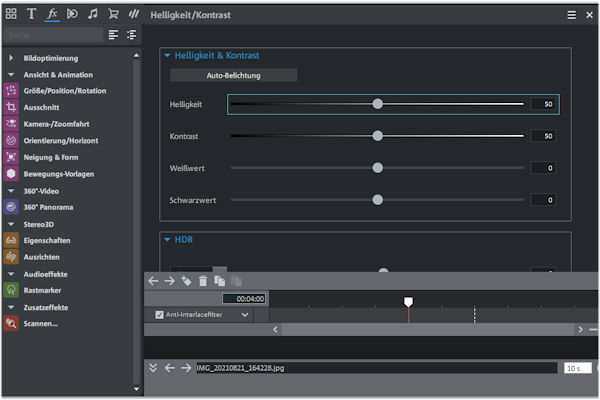Open the music note audio tab icon

tap(92, 14)
